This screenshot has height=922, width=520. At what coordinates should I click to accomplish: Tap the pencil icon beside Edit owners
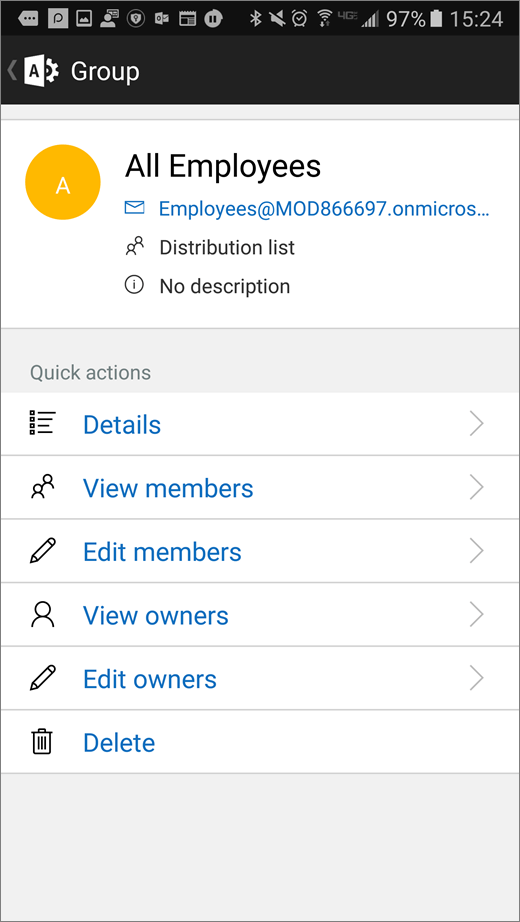(x=43, y=678)
